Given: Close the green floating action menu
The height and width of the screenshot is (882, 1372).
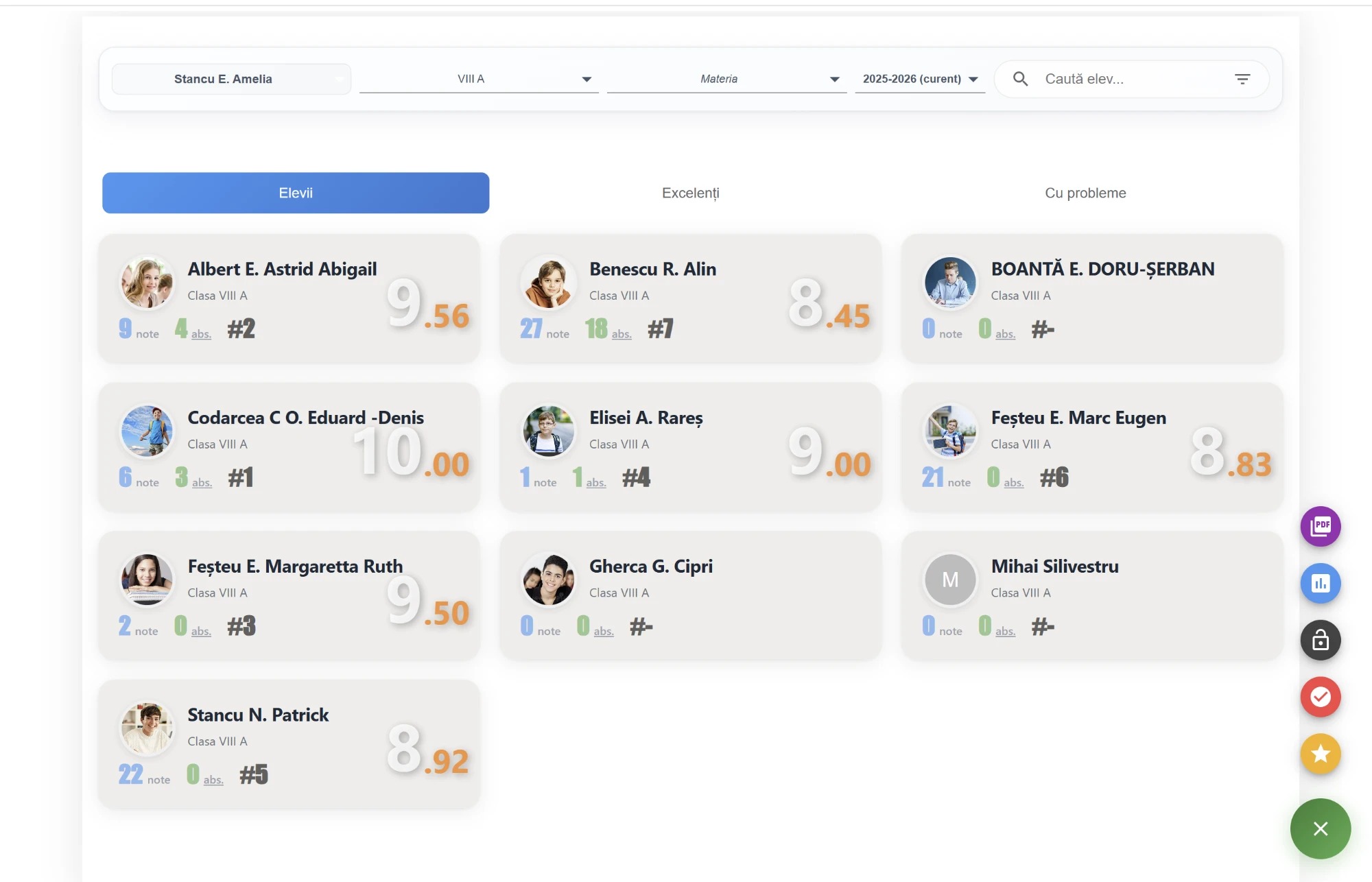Looking at the screenshot, I should 1321,829.
